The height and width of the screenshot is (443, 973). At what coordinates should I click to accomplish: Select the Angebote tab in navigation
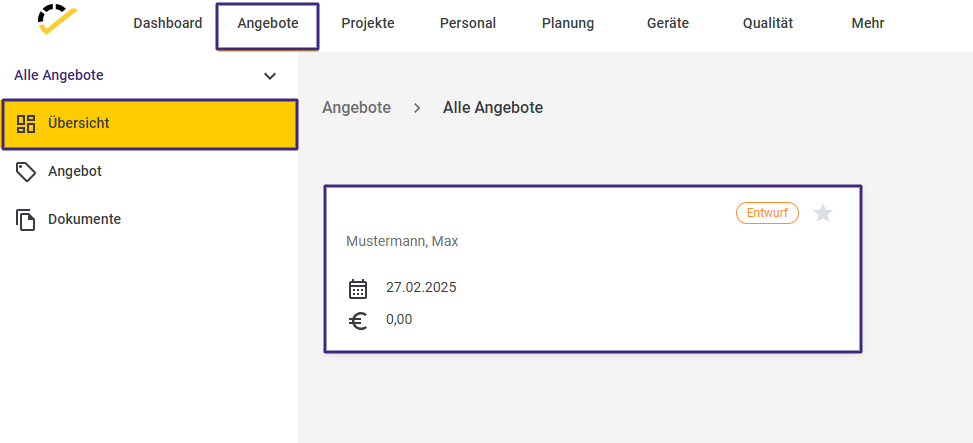click(268, 23)
